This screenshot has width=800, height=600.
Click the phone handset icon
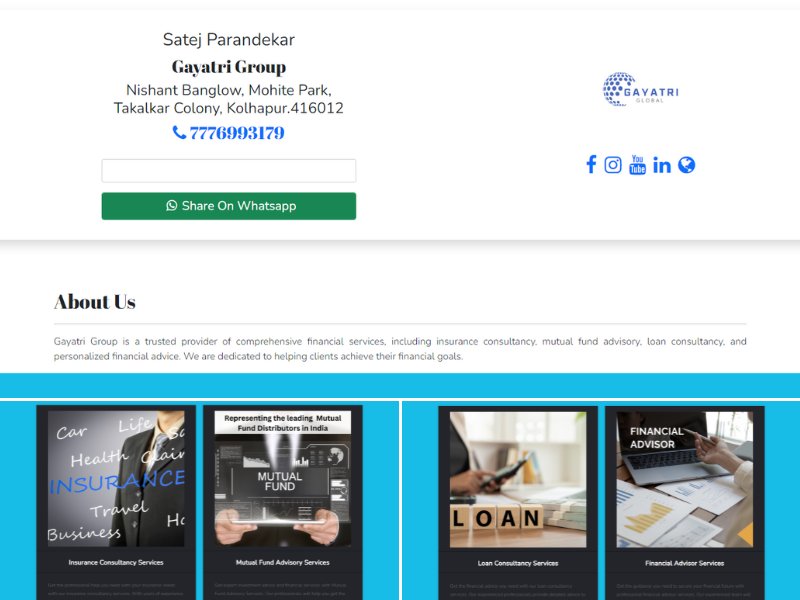[179, 133]
